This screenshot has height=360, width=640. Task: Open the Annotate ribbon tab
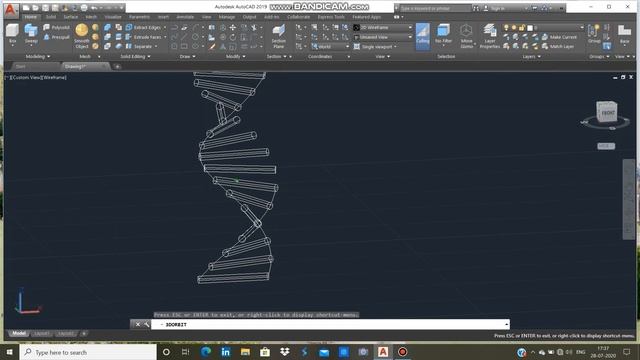tap(185, 17)
